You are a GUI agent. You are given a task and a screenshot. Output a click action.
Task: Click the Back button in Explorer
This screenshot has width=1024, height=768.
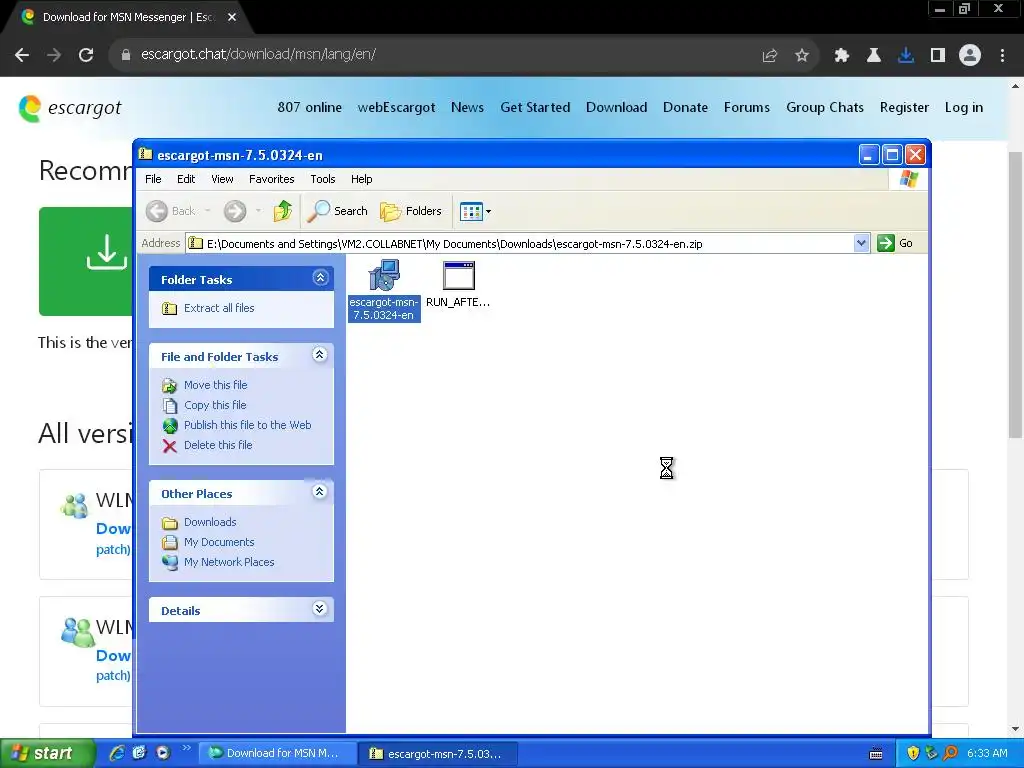pyautogui.click(x=171, y=211)
